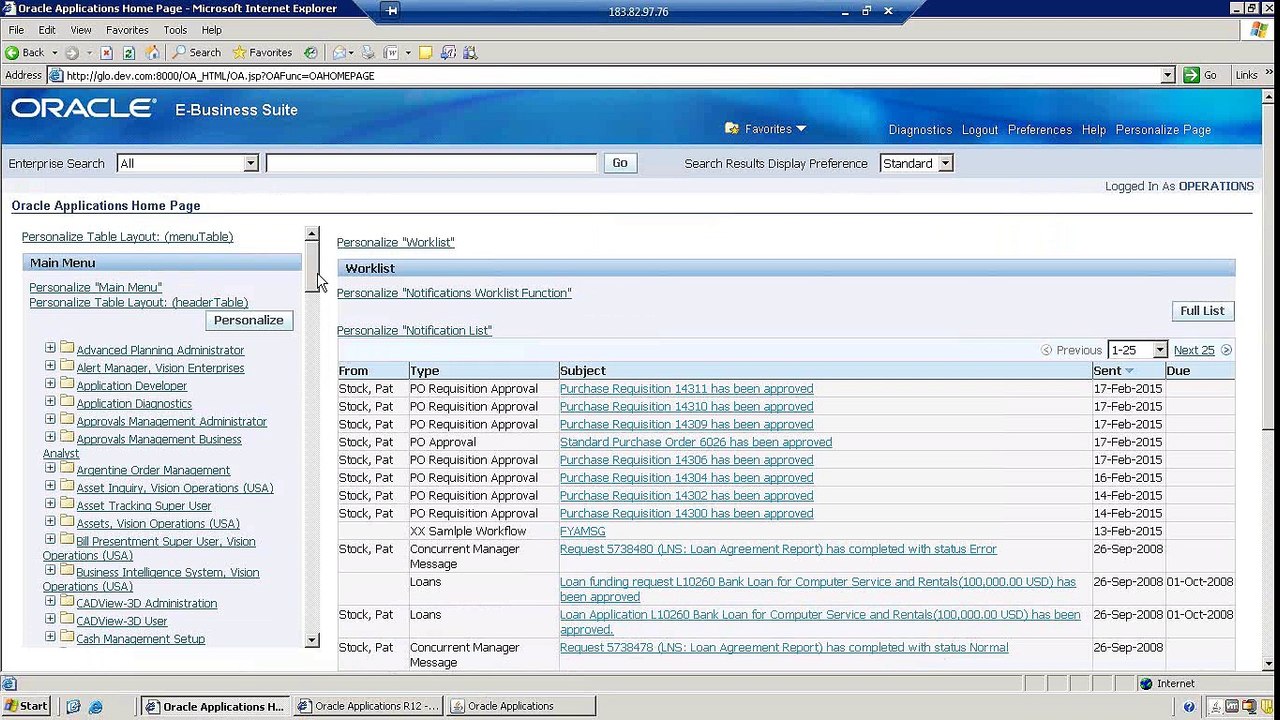
Task: Click the Print toolbar icon
Action: 369,52
